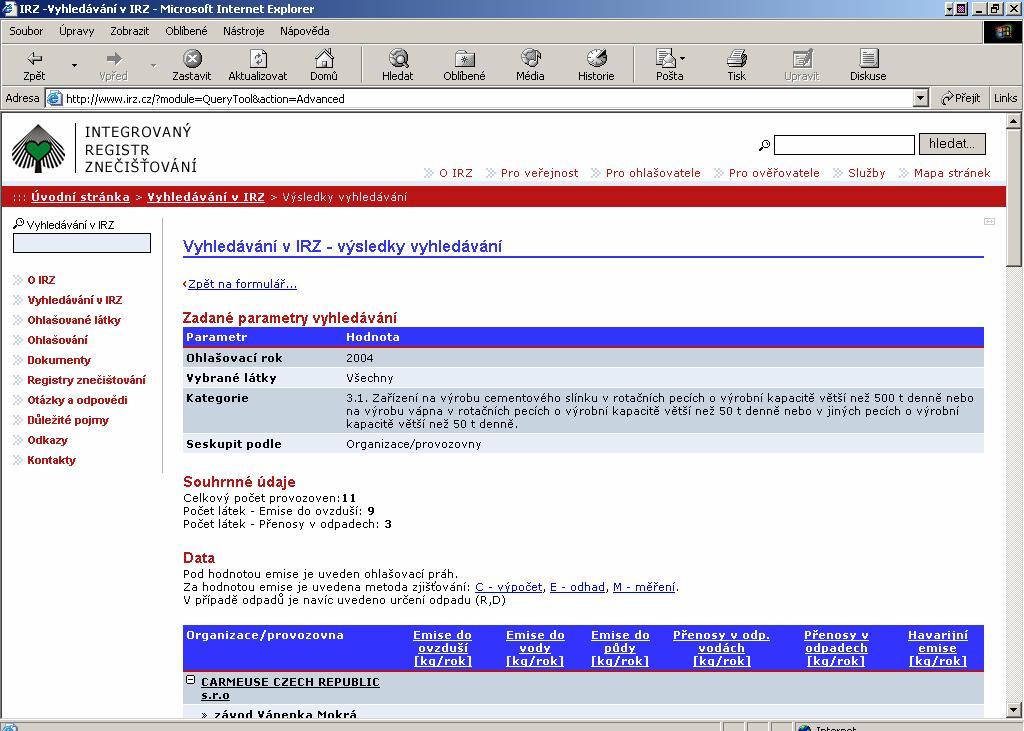The image size is (1024, 731).
Task: Sort by Přenosy v odp. vodách column
Action: 722,648
